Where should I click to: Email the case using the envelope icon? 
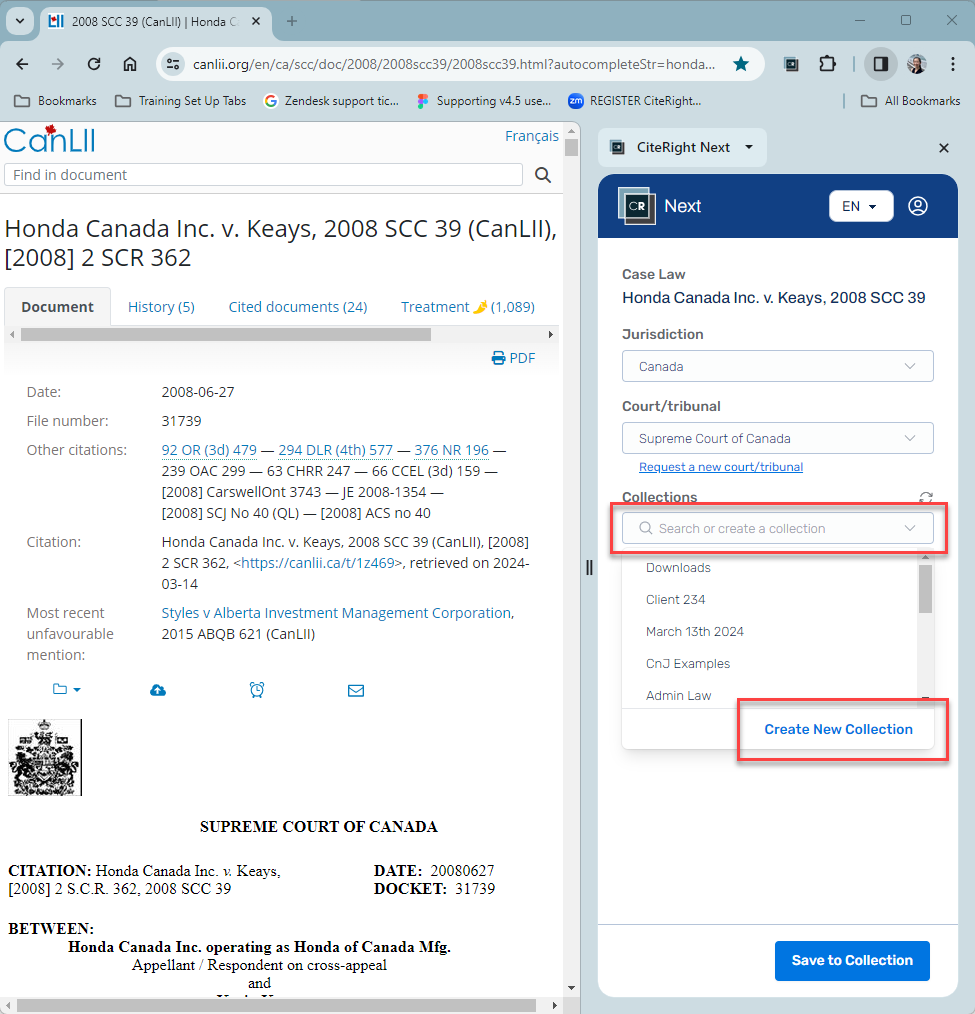(356, 691)
